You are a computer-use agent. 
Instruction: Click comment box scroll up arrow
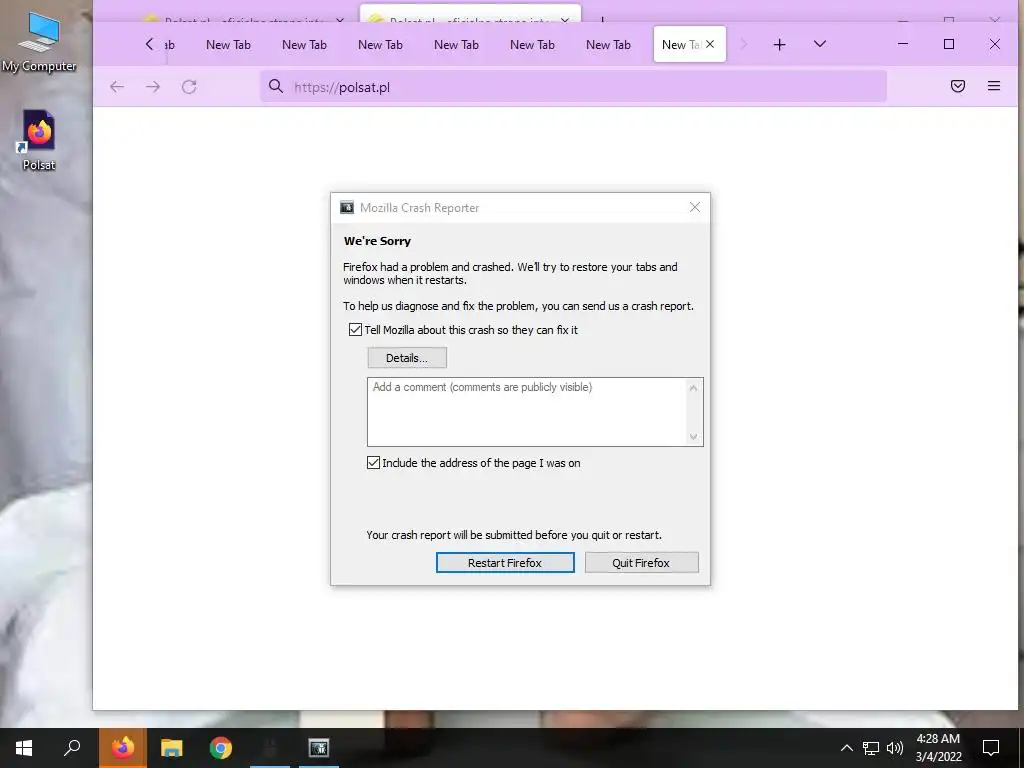(x=694, y=389)
